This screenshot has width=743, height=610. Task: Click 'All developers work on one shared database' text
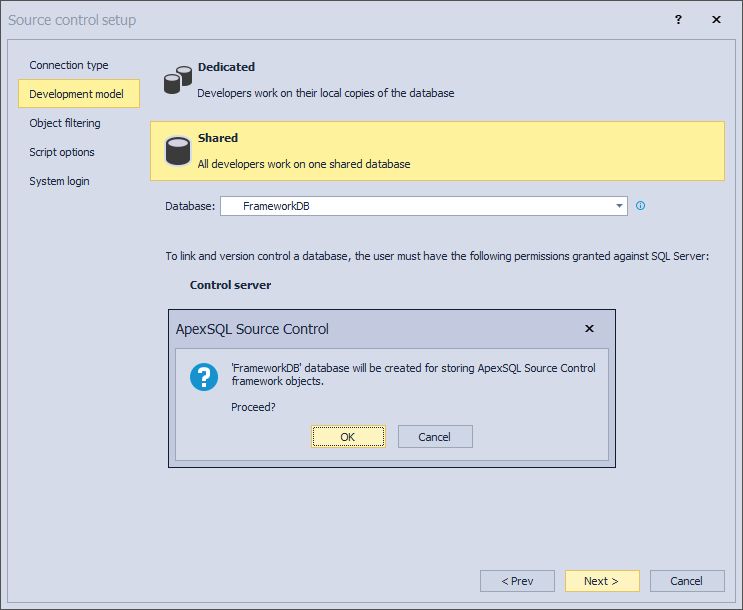[x=304, y=164]
